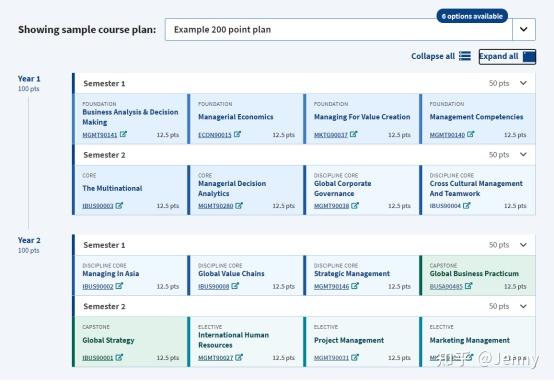The image size is (554, 384).
Task: Open external link icon for The Multinational
Action: [119, 205]
